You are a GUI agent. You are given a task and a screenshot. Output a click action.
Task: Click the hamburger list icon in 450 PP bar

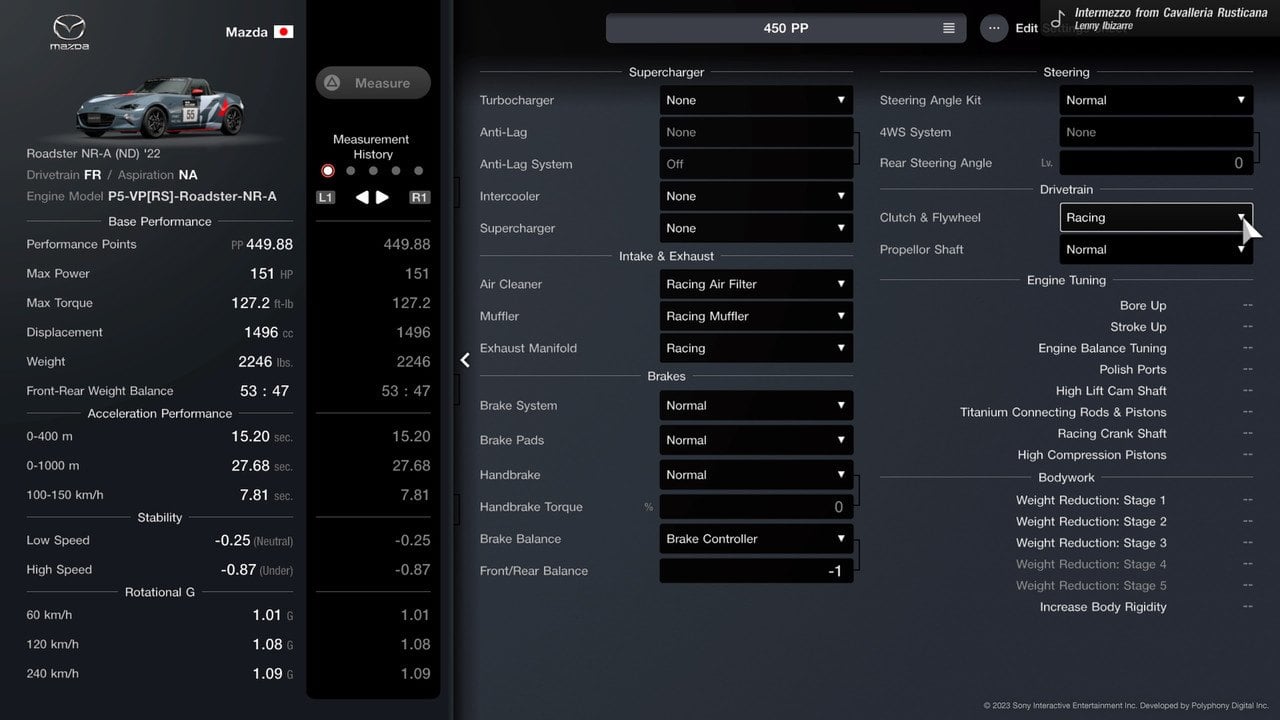[949, 28]
